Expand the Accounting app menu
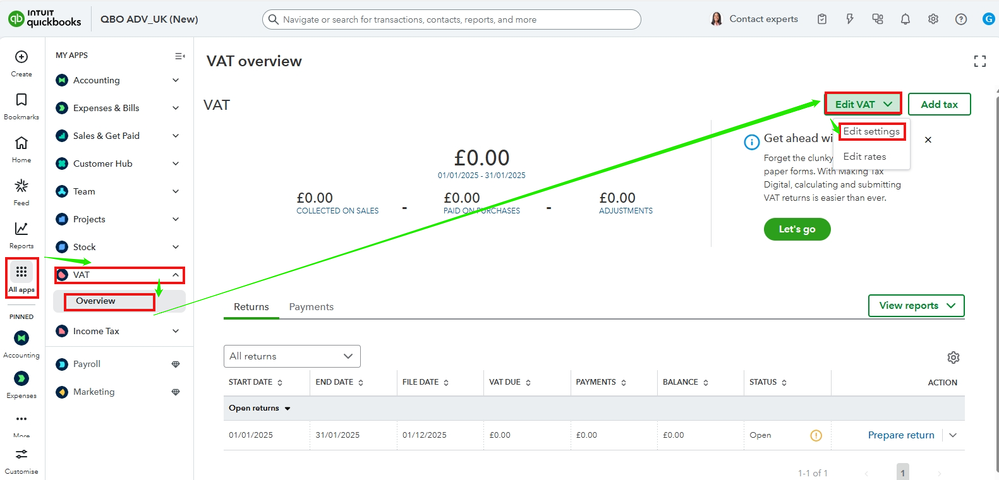Screen dimensions: 999x480 coord(176,80)
